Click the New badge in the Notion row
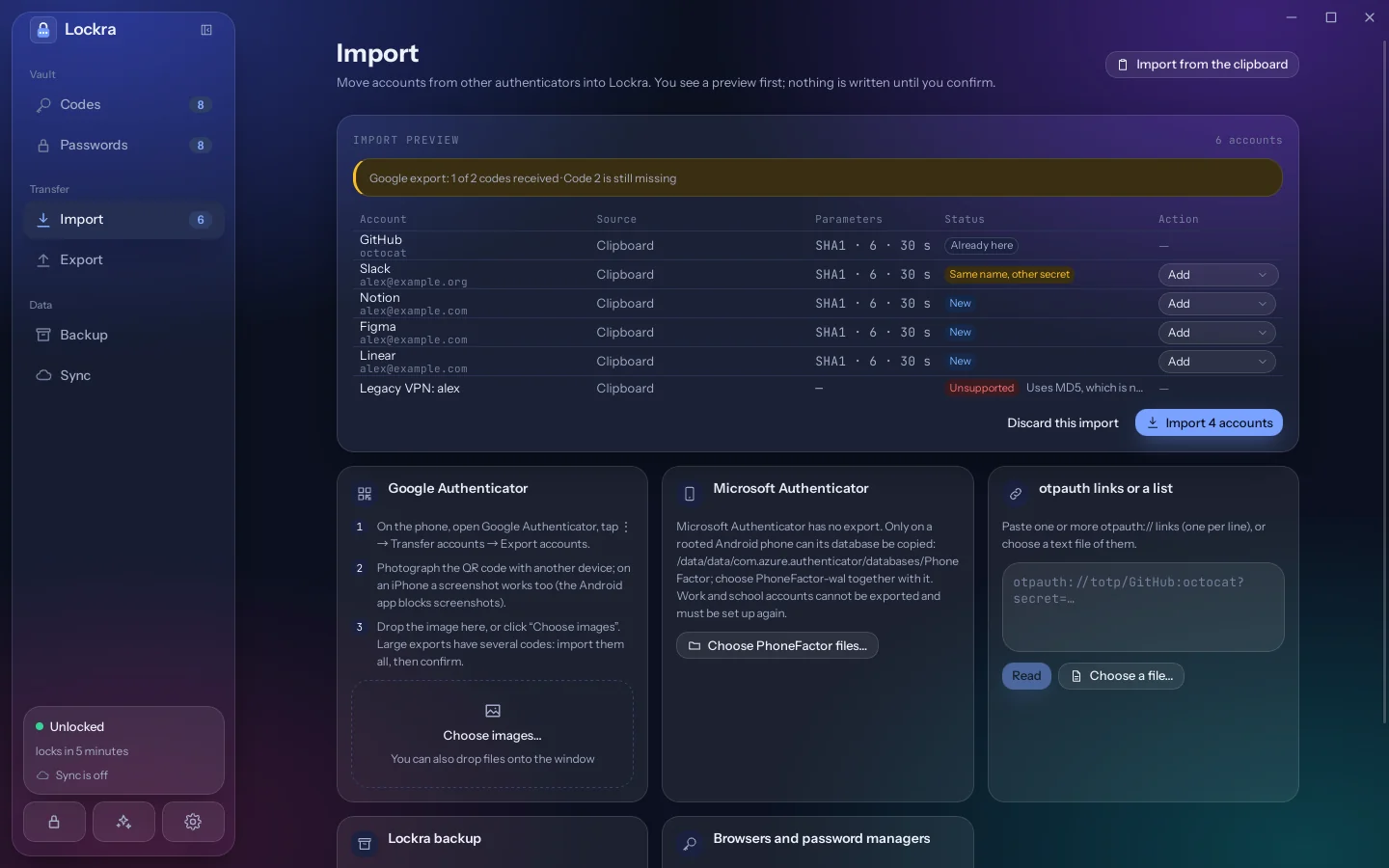1389x868 pixels. [960, 304]
